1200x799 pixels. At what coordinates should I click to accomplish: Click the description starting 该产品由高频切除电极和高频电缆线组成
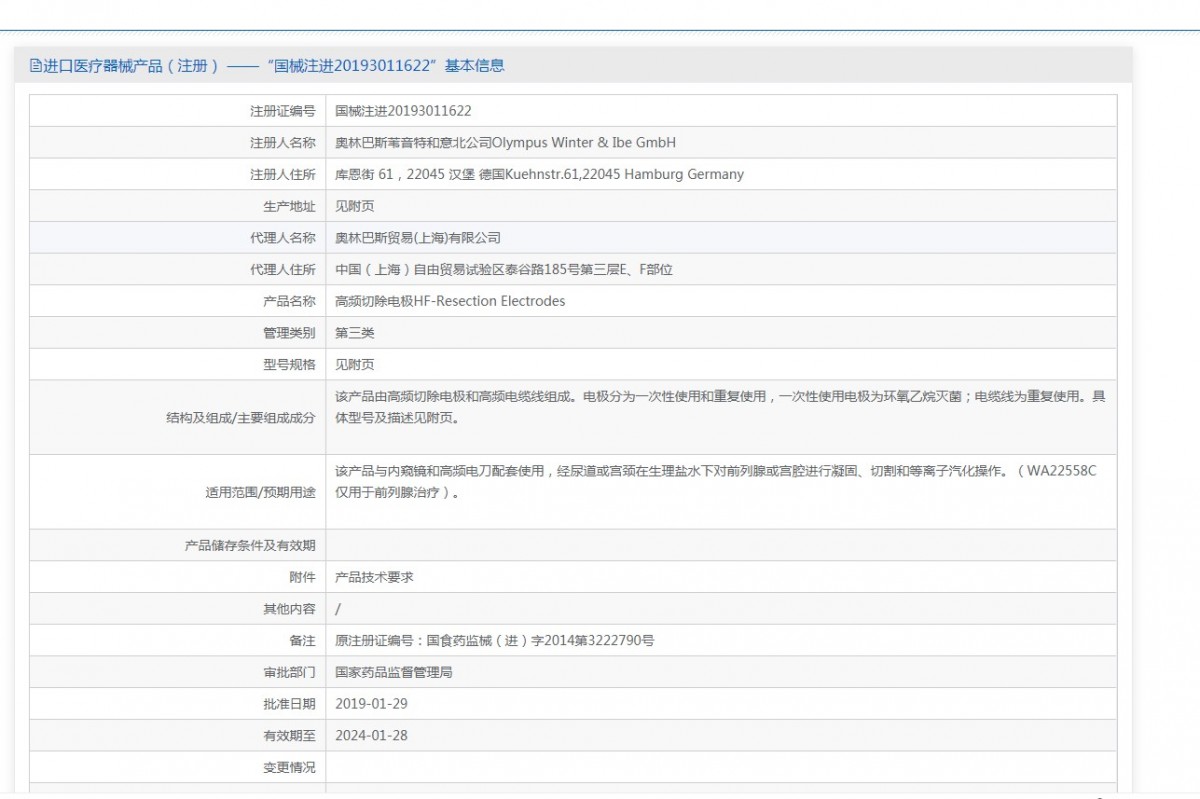point(720,408)
